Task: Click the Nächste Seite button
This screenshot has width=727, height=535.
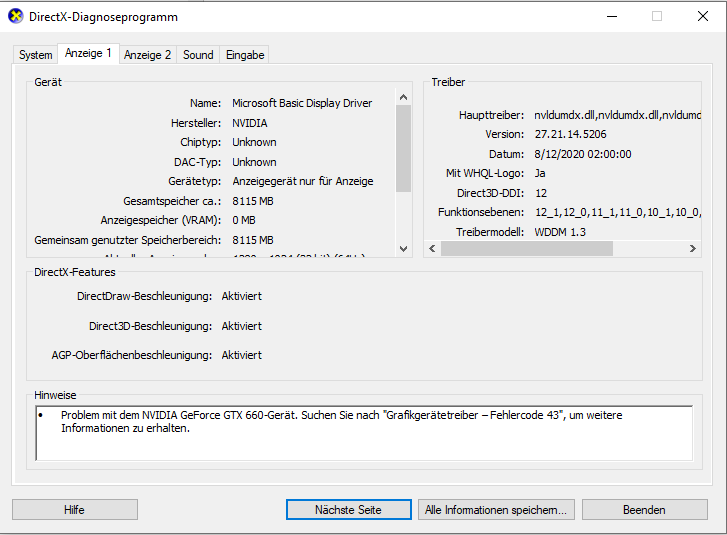Action: pos(349,510)
